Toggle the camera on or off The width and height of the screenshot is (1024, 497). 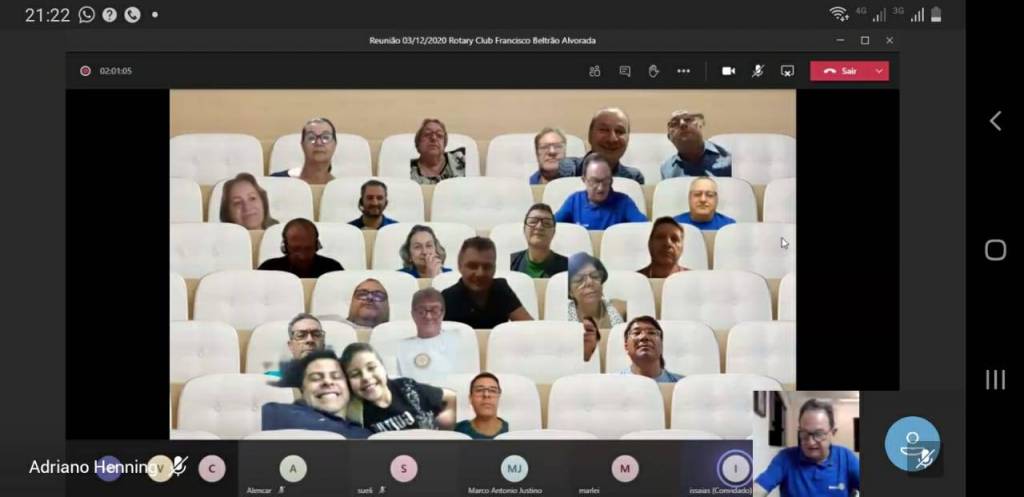point(729,71)
